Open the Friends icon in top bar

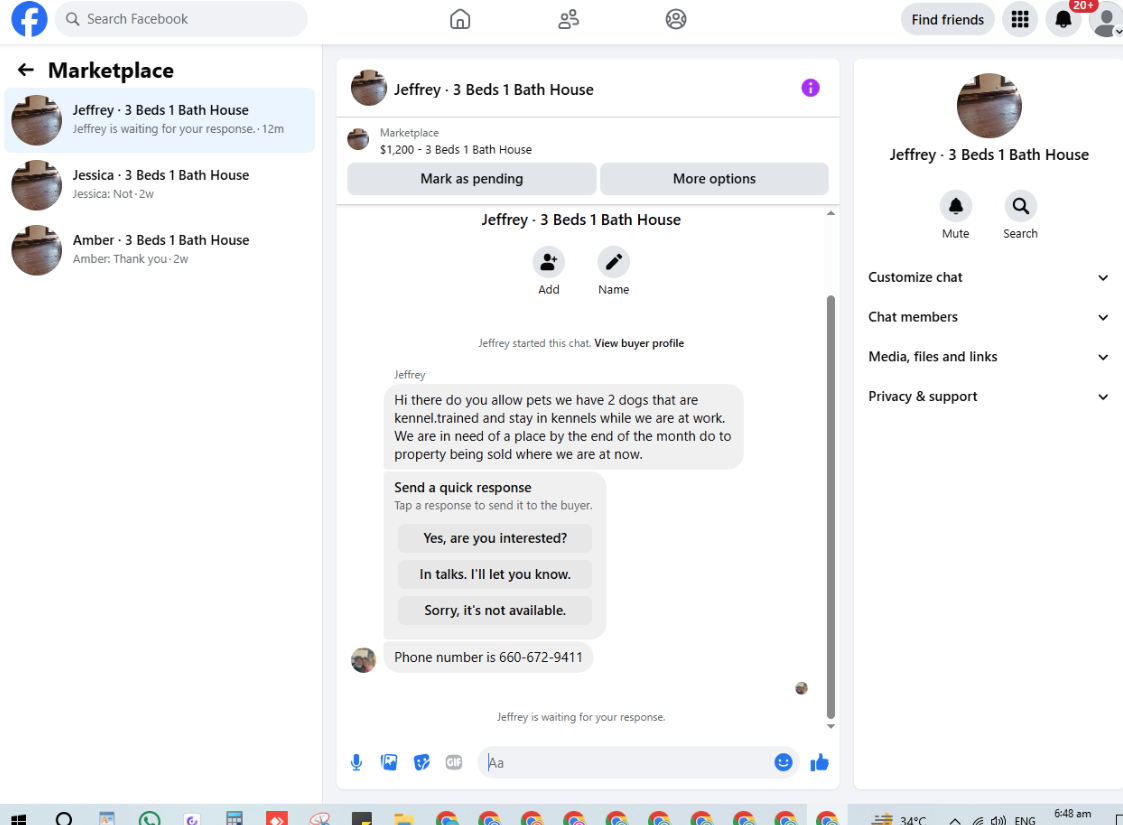point(569,19)
